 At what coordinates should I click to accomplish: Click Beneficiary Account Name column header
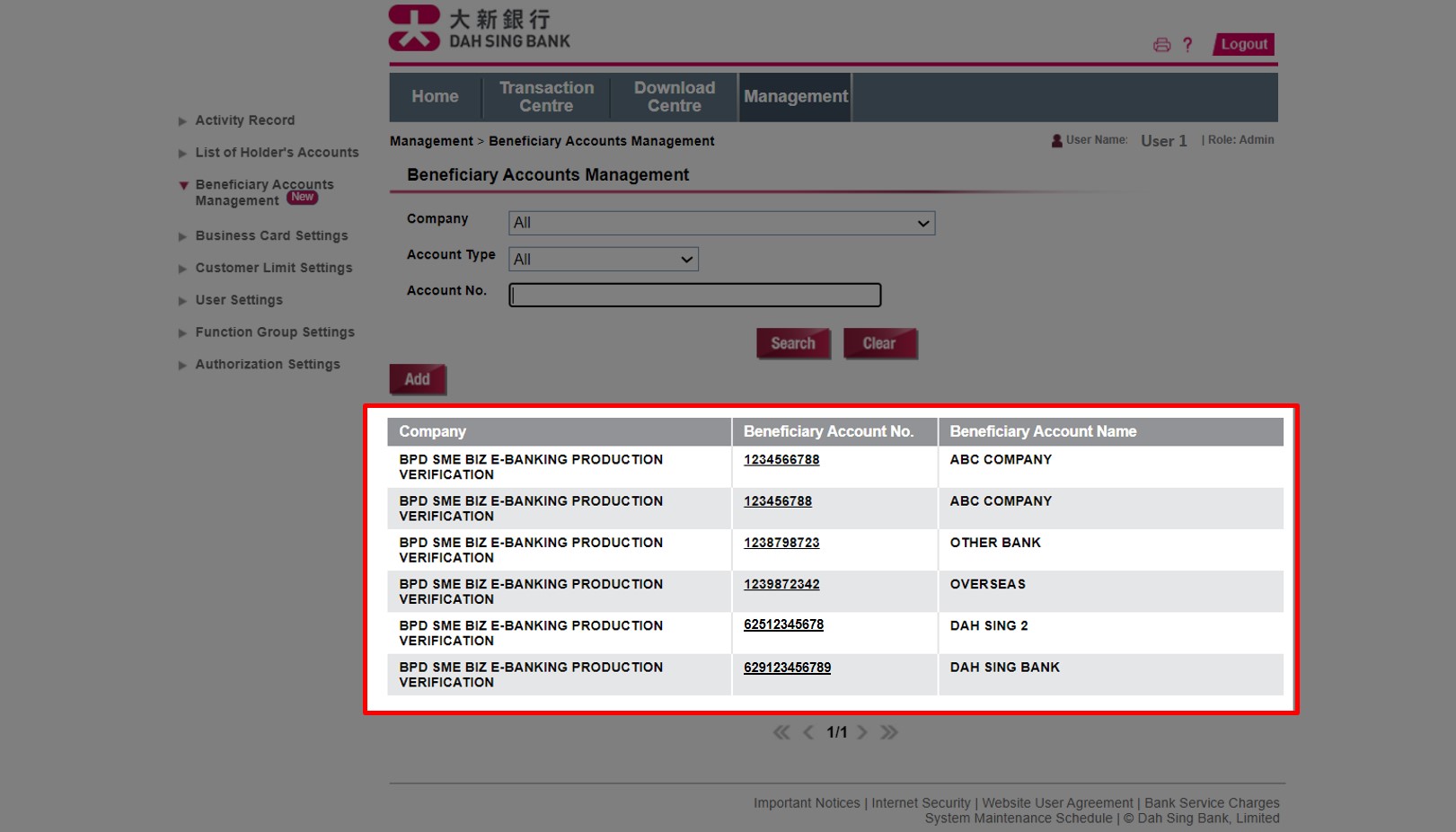coord(1111,432)
